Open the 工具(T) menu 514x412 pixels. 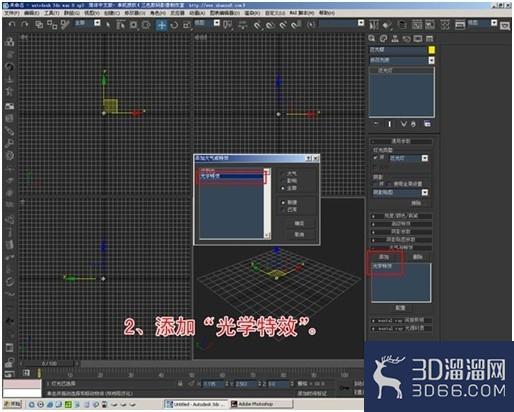[x=51, y=13]
